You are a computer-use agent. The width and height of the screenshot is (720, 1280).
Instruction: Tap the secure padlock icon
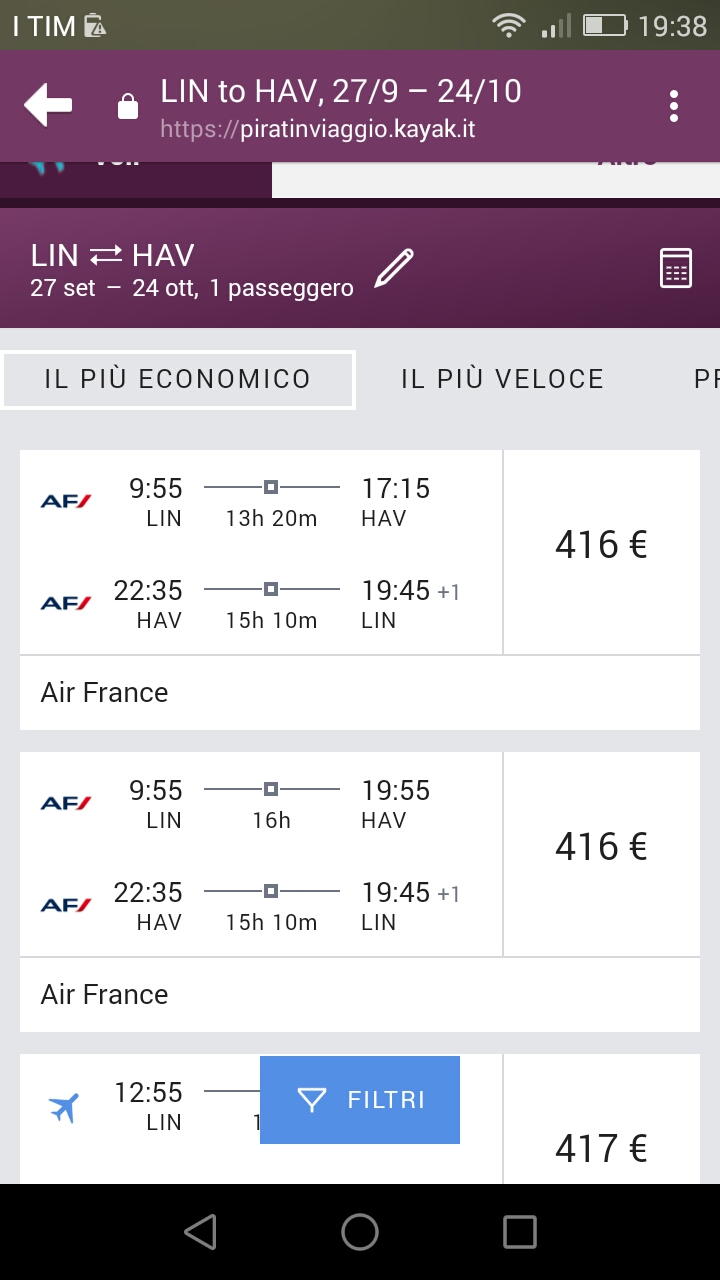pyautogui.click(x=128, y=106)
